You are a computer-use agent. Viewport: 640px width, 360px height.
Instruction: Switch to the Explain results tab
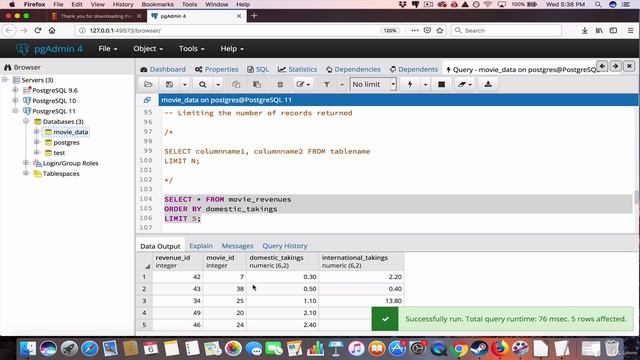[x=201, y=246]
